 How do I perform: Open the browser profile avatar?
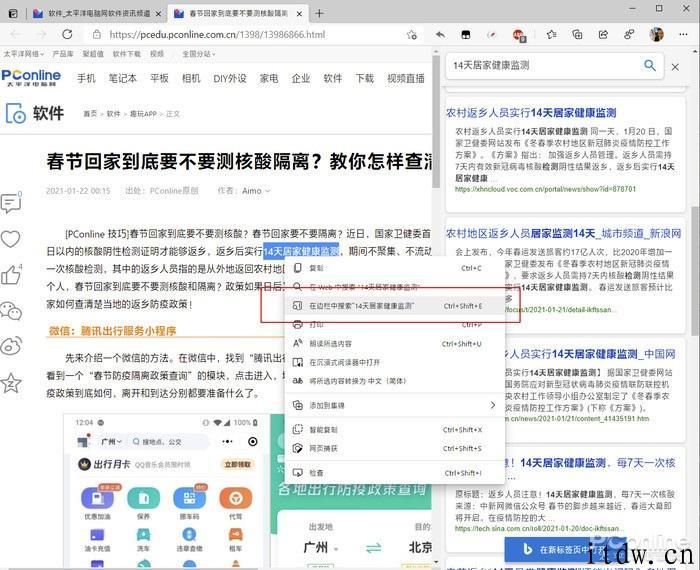click(656, 34)
